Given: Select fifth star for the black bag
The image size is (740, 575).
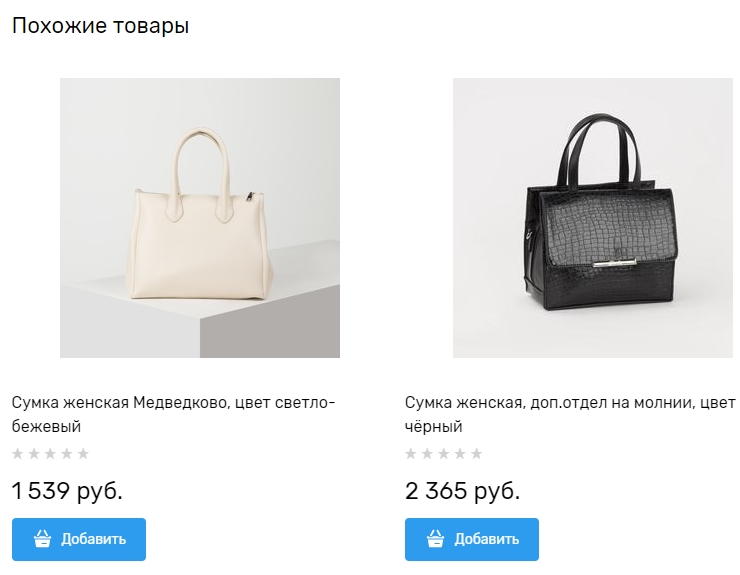Looking at the screenshot, I should click(x=476, y=454).
